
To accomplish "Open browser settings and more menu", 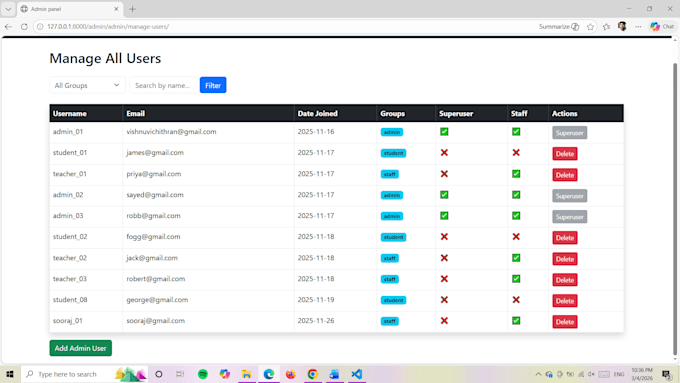I will tap(638, 26).
